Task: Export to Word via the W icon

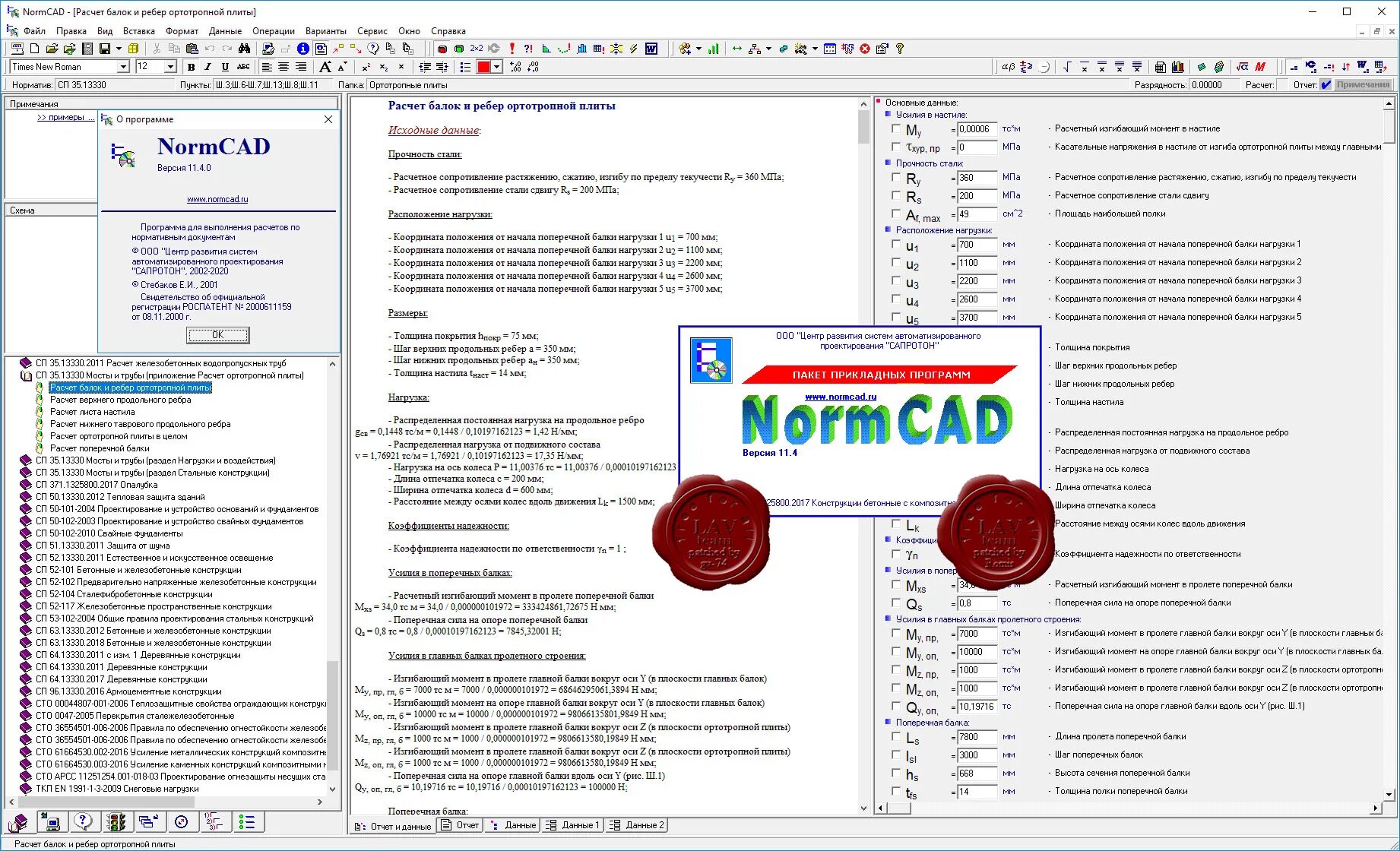Action: (x=651, y=49)
